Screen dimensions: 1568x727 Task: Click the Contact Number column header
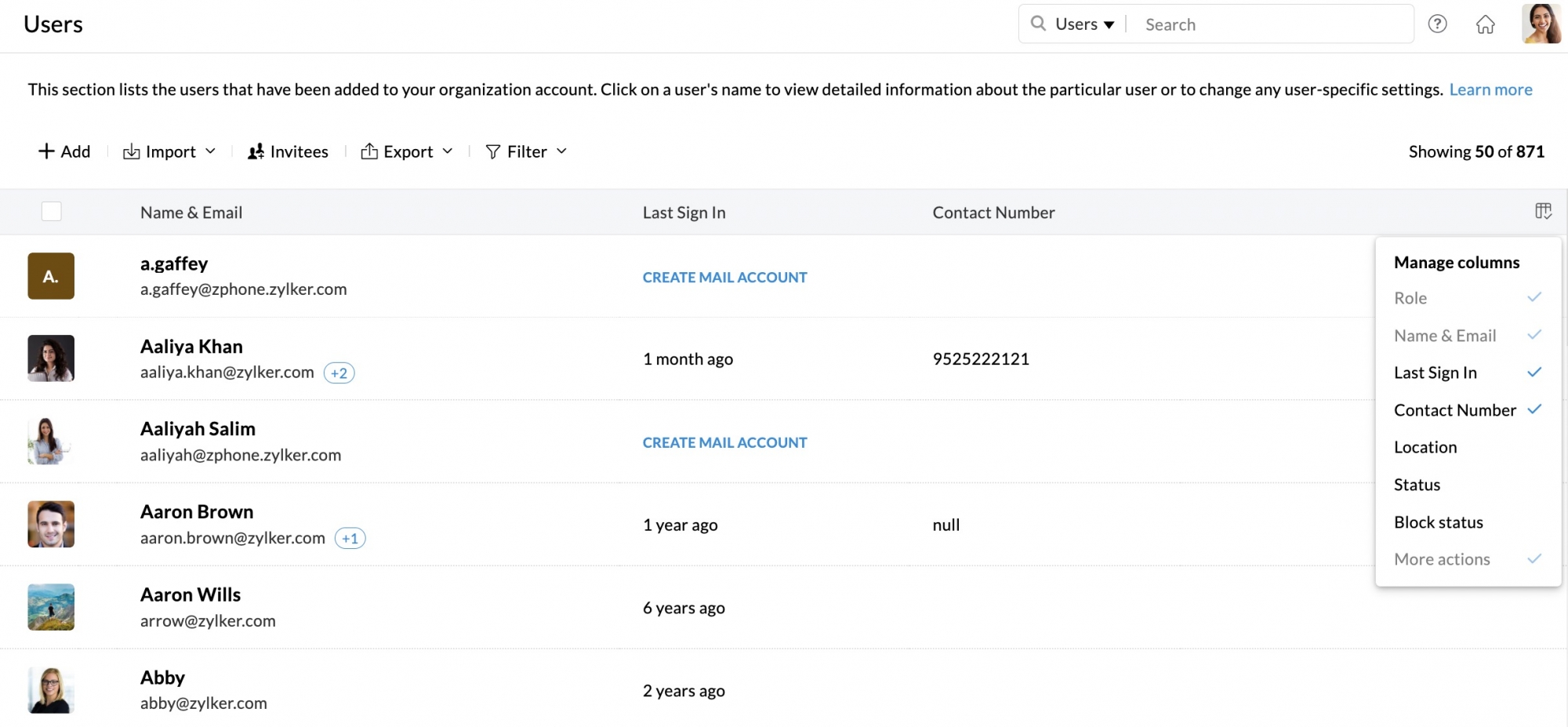tap(993, 213)
